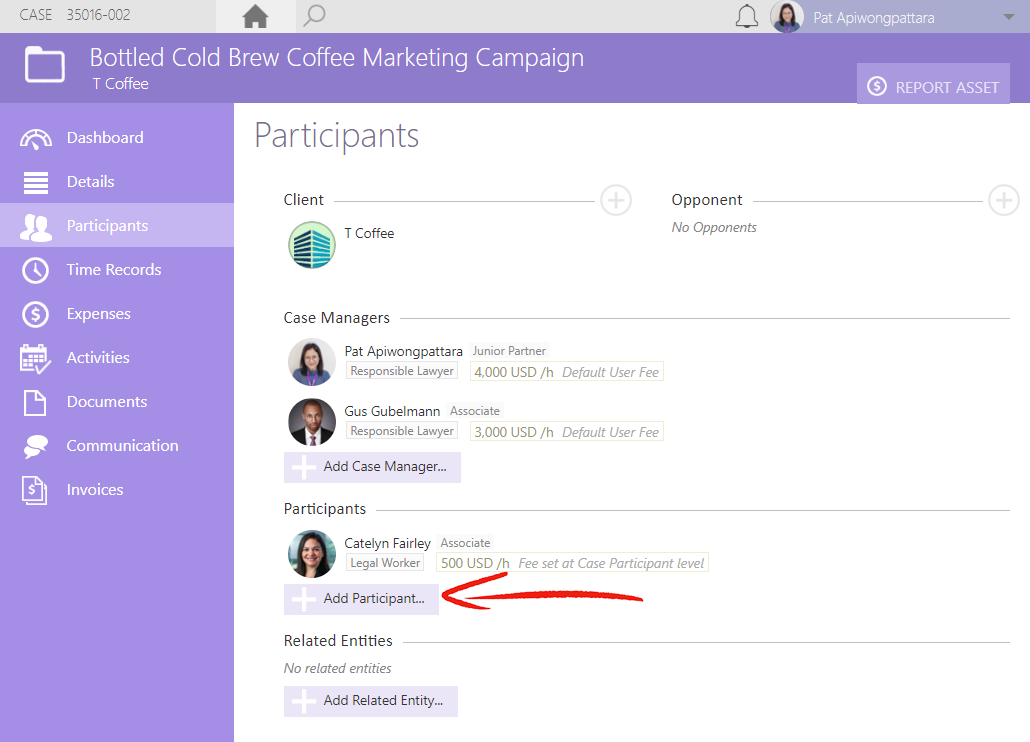Open Documents in the sidebar
The width and height of the screenshot is (1030, 742).
(117, 401)
